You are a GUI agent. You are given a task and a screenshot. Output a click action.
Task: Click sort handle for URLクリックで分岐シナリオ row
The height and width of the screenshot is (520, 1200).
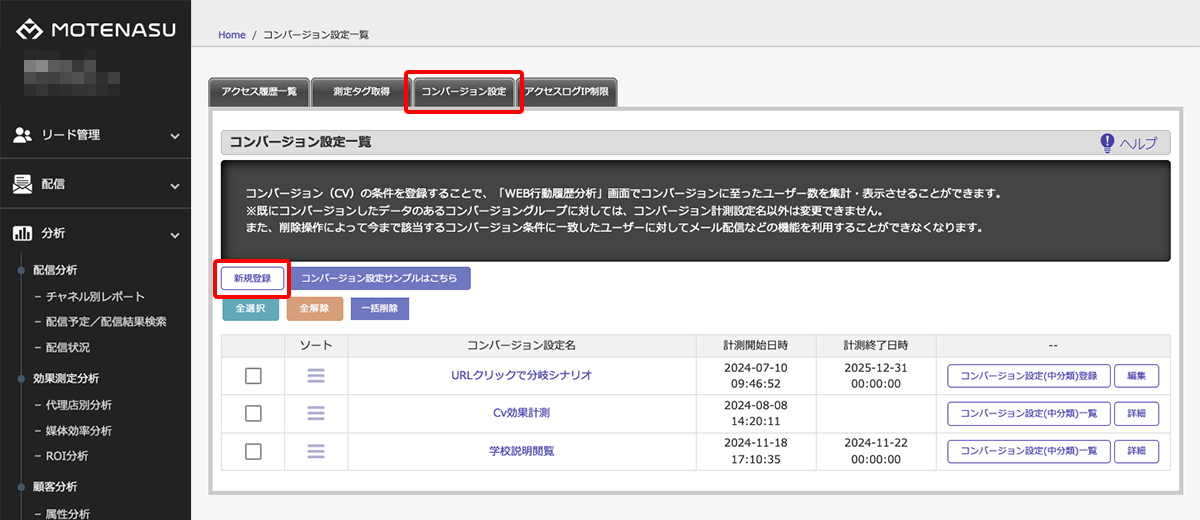click(316, 376)
